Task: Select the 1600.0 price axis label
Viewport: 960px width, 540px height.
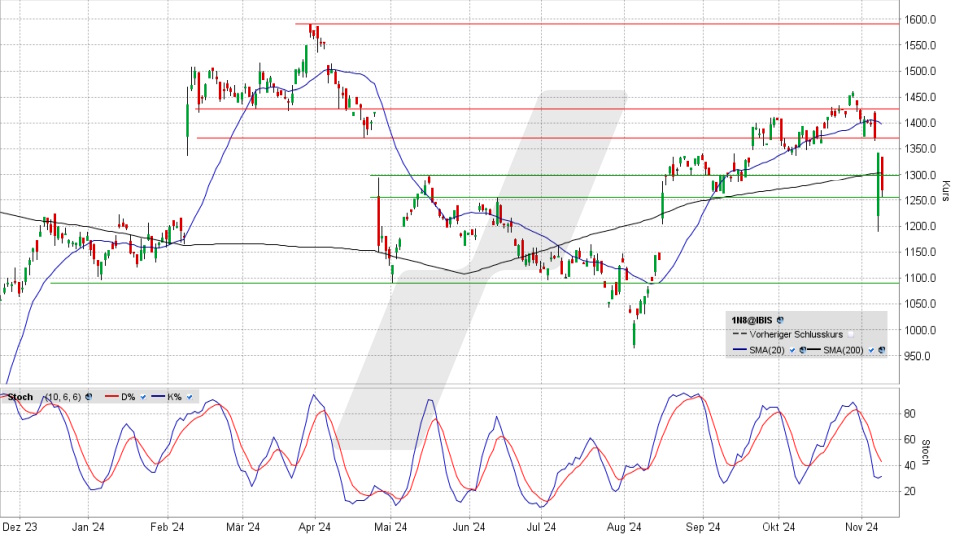Action: pyautogui.click(x=921, y=20)
